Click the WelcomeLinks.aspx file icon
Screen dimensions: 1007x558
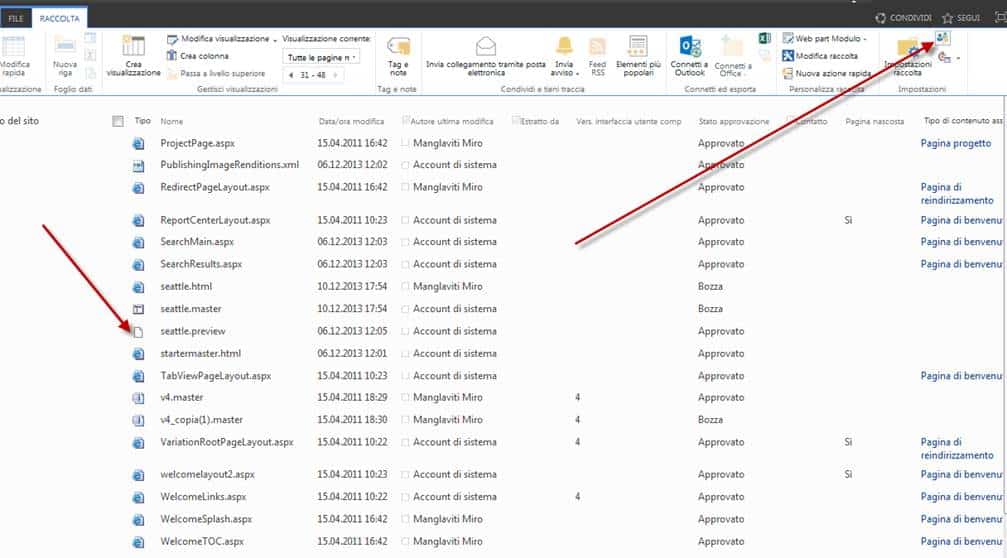coord(138,498)
